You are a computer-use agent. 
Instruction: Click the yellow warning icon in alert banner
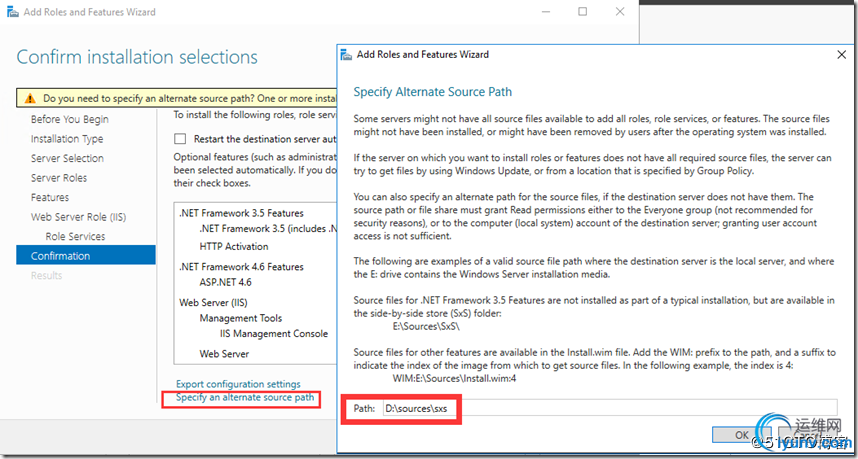pos(30,99)
